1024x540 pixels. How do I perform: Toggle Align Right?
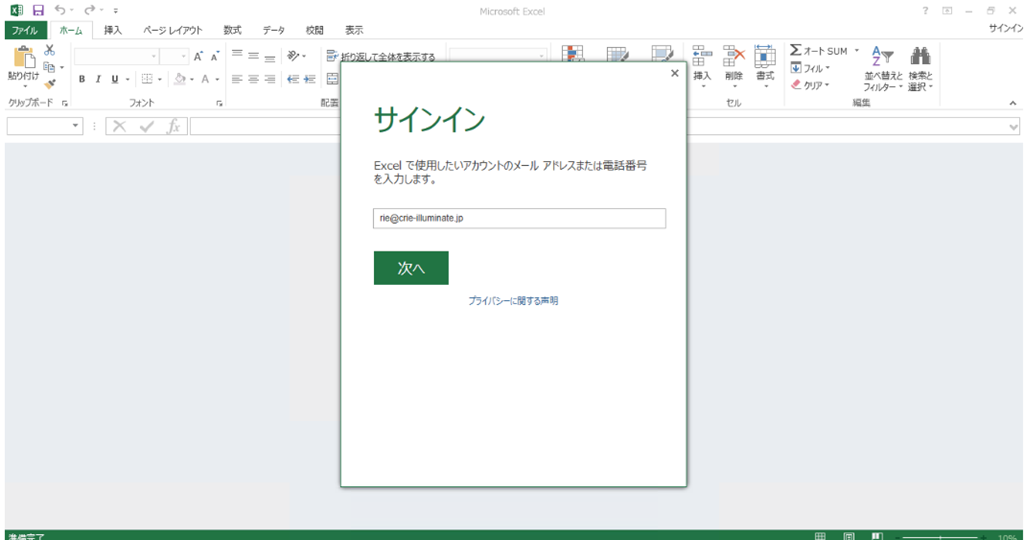pos(270,79)
